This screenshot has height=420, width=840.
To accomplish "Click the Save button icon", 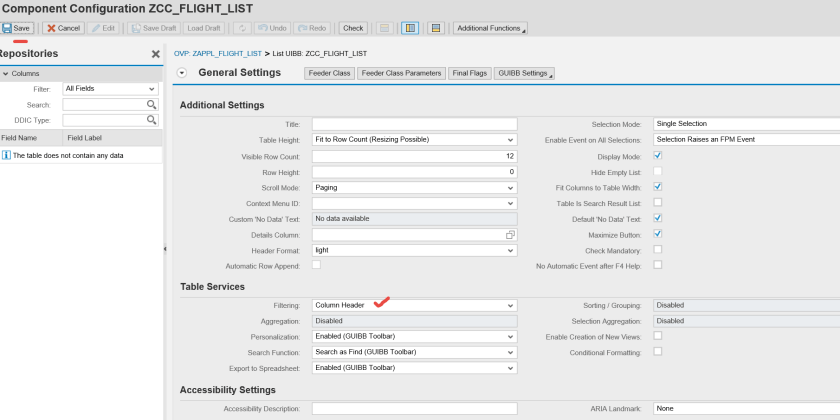I will point(6,28).
